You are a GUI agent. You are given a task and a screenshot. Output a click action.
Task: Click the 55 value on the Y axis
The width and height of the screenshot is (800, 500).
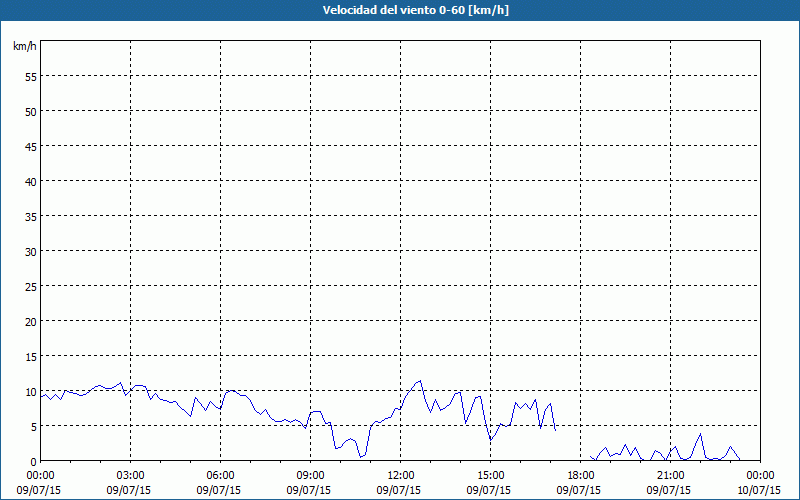point(31,77)
